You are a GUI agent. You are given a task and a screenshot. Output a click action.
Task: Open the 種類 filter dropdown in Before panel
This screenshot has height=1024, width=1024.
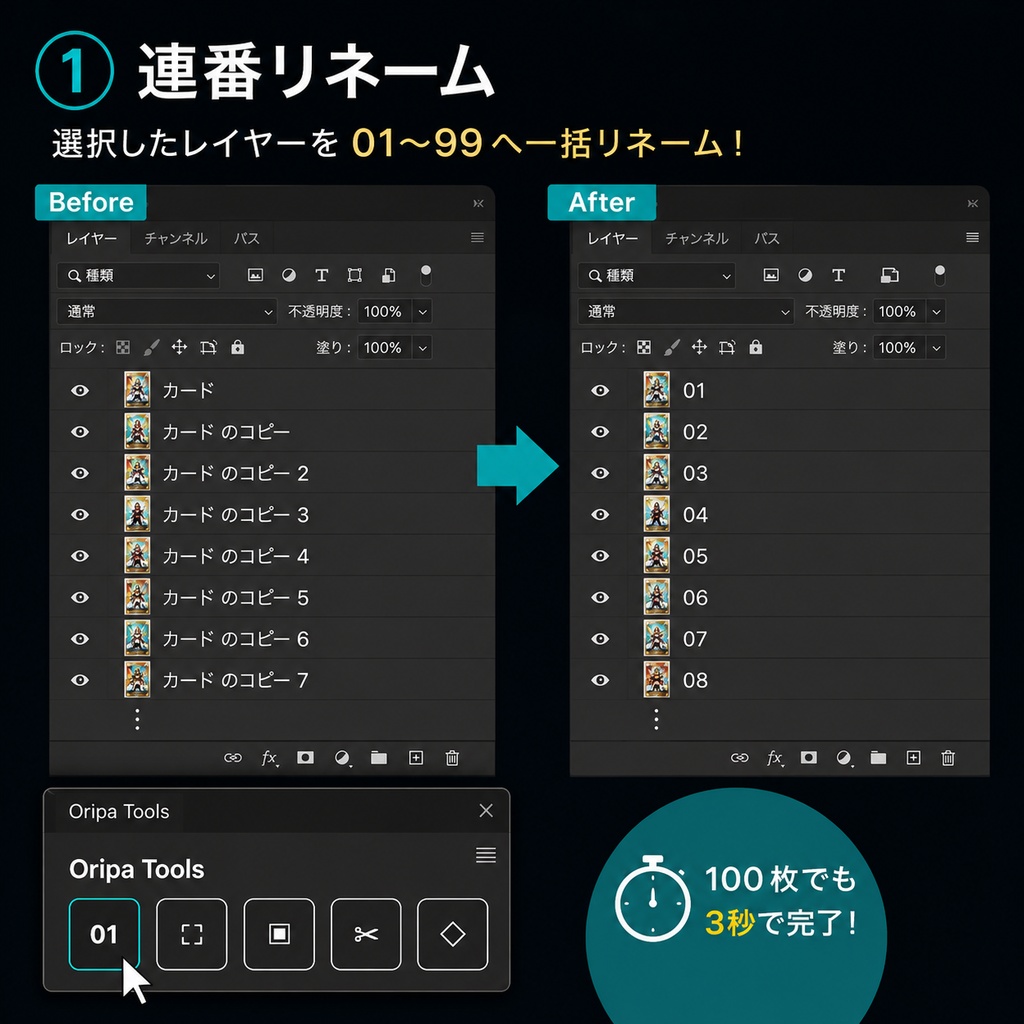pos(138,276)
